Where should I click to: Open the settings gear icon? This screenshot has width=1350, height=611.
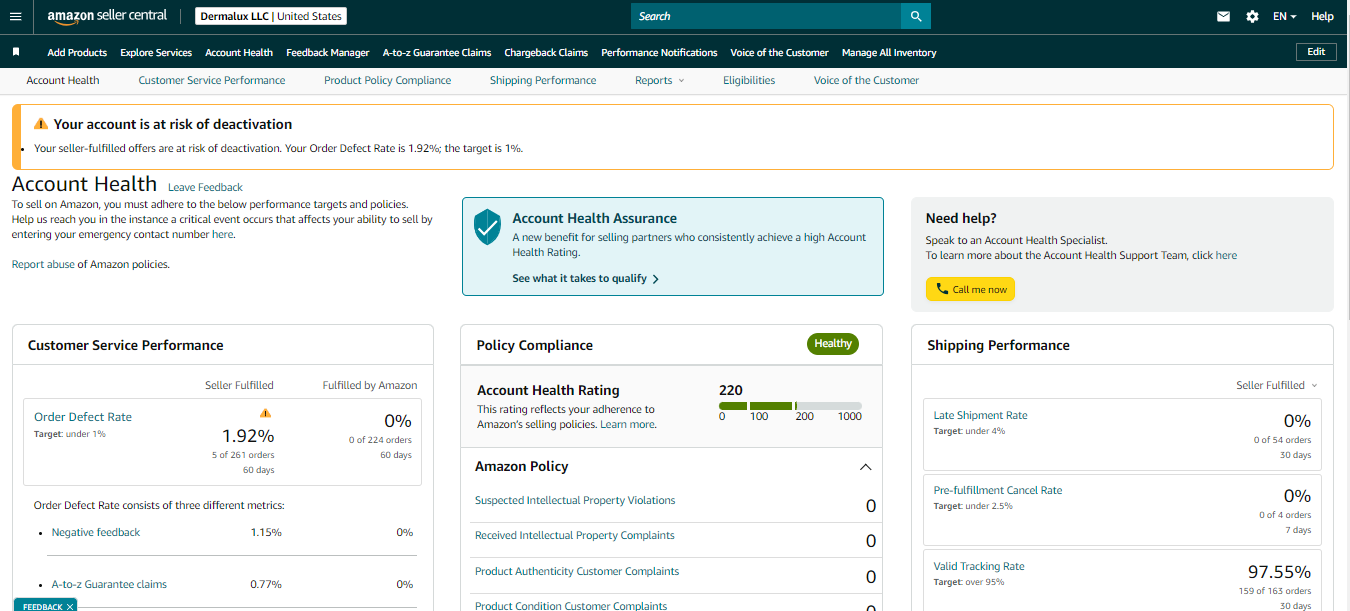tap(1252, 16)
